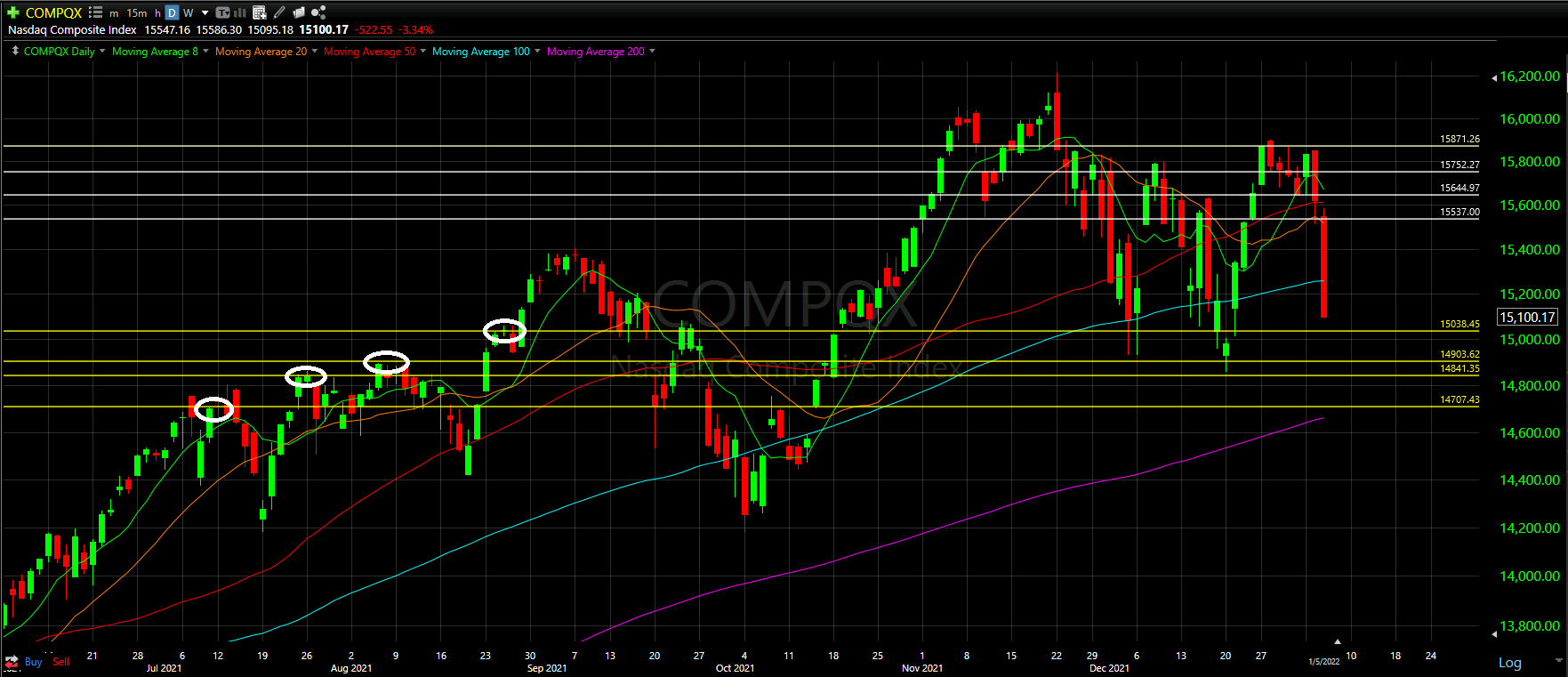The width and height of the screenshot is (1568, 677).
Task: Click the arrow beside 16,200.00 price
Action: 1494,77
